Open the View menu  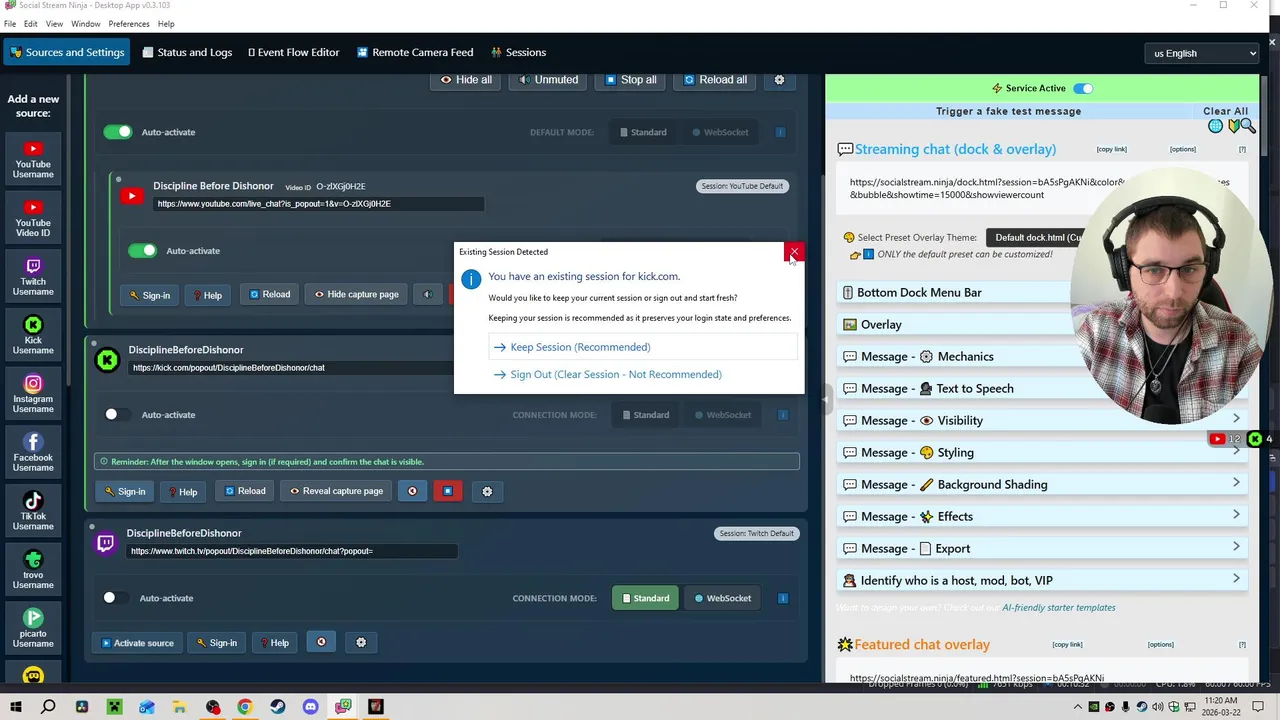point(54,23)
